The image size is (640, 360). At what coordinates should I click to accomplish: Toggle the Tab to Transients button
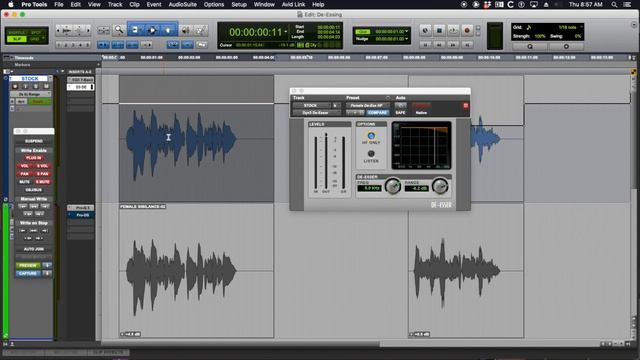click(103, 44)
